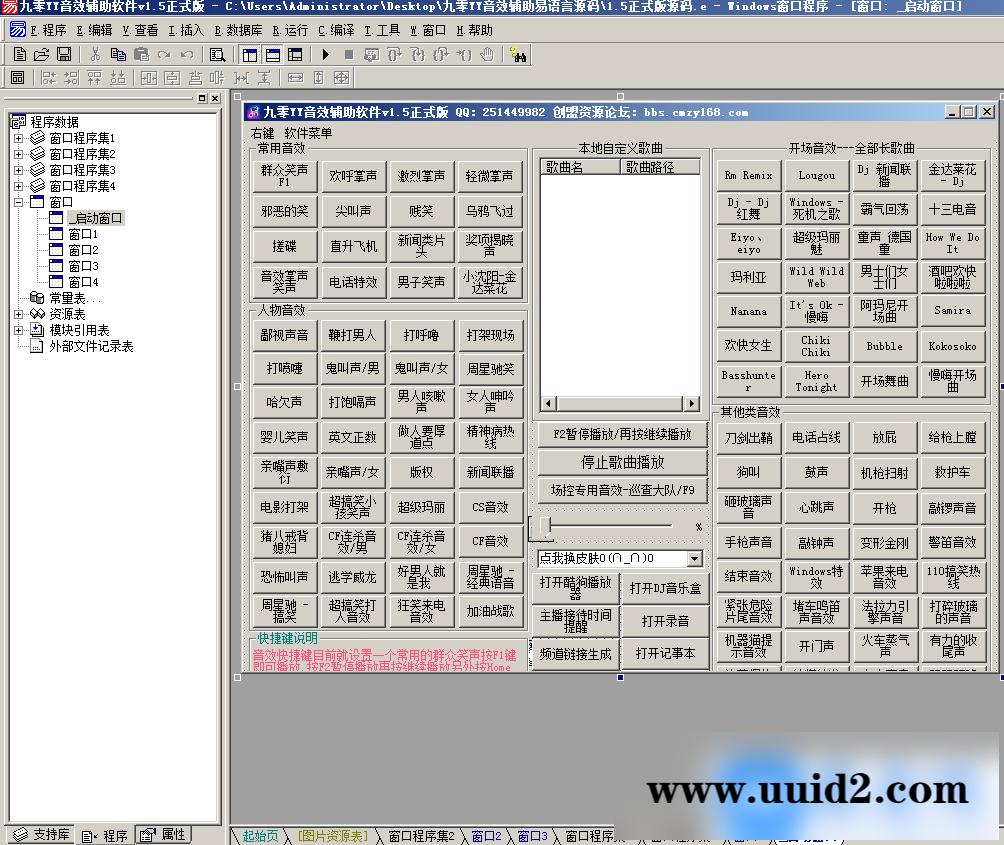
Task: Open the 数据库 menu
Action: (239, 30)
